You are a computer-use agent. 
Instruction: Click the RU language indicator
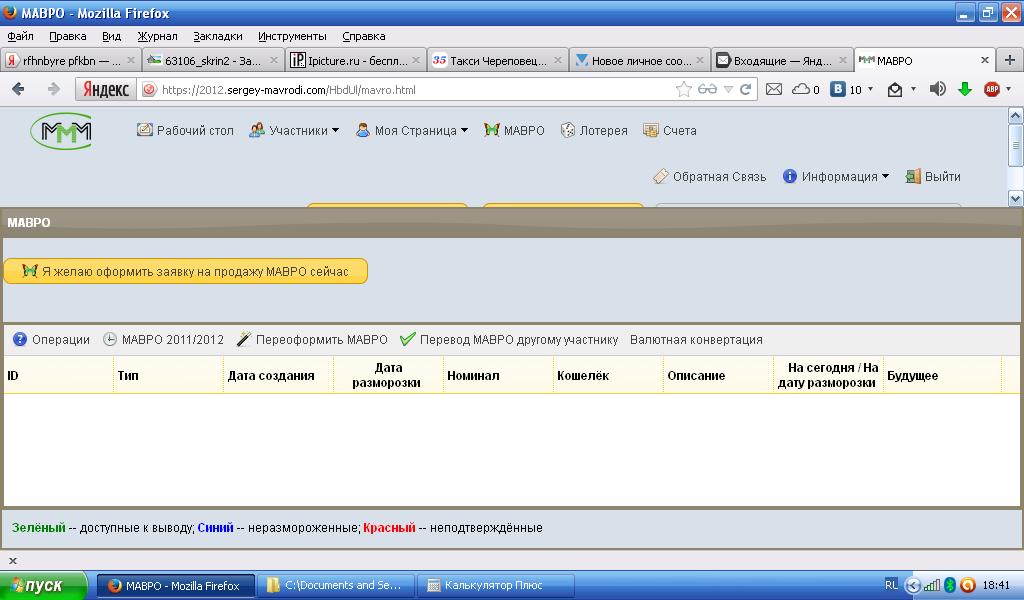click(x=891, y=585)
